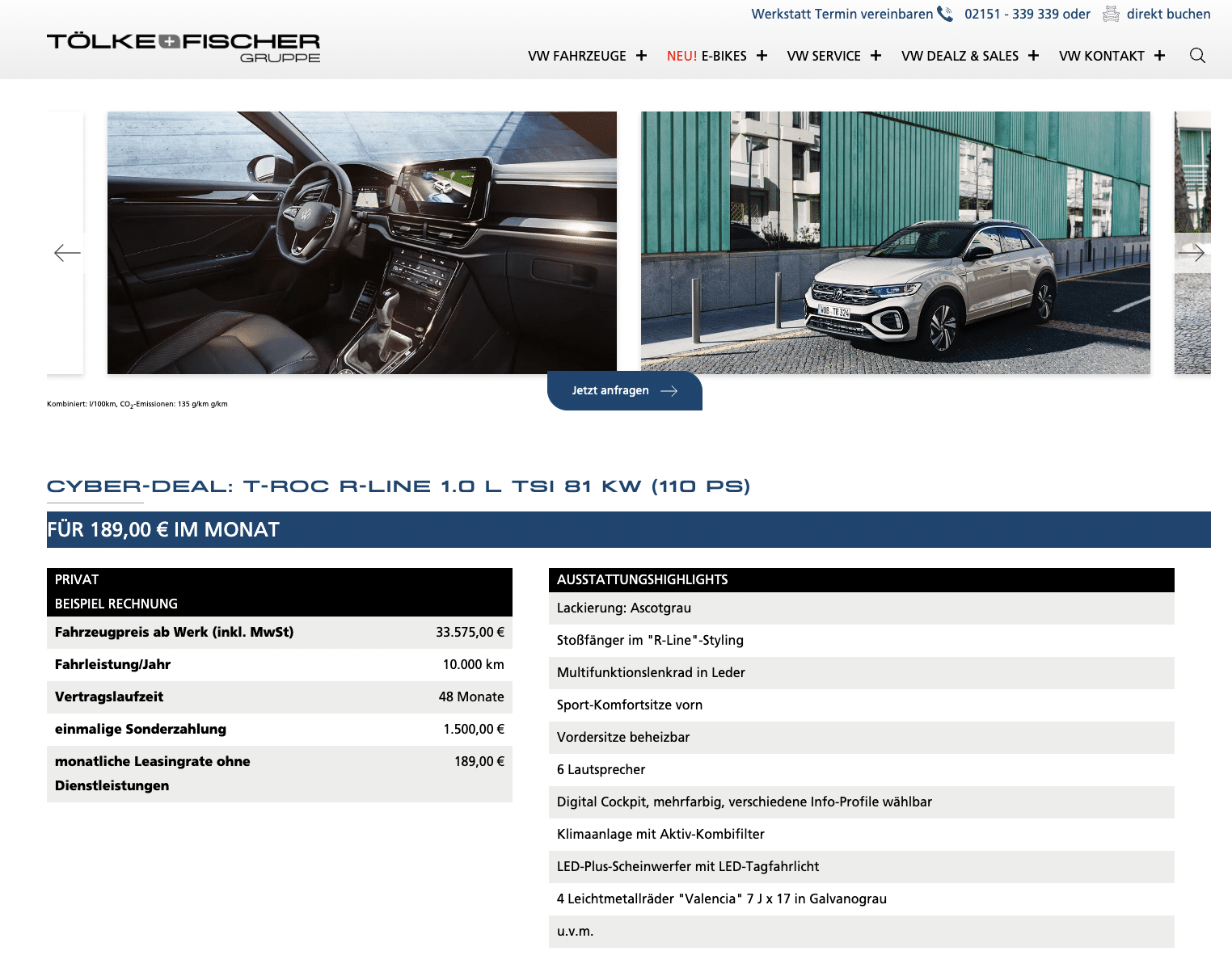Image resolution: width=1232 pixels, height=968 pixels.
Task: Expand E-Bikes plus icon
Action: [762, 56]
